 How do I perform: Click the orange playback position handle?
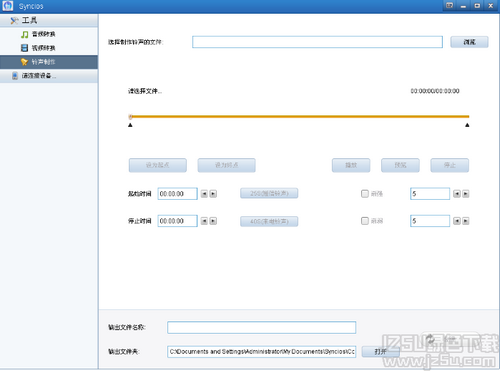point(131,116)
